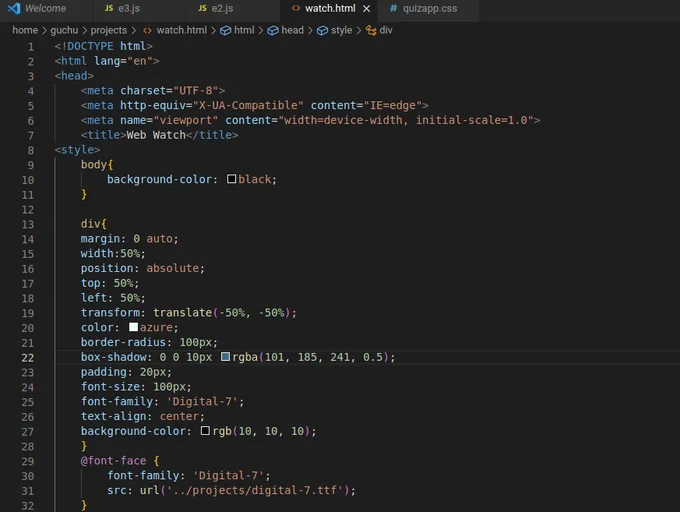Image resolution: width=680 pixels, height=512 pixels.
Task: Click line number 22 in the gutter
Action: pyautogui.click(x=27, y=358)
